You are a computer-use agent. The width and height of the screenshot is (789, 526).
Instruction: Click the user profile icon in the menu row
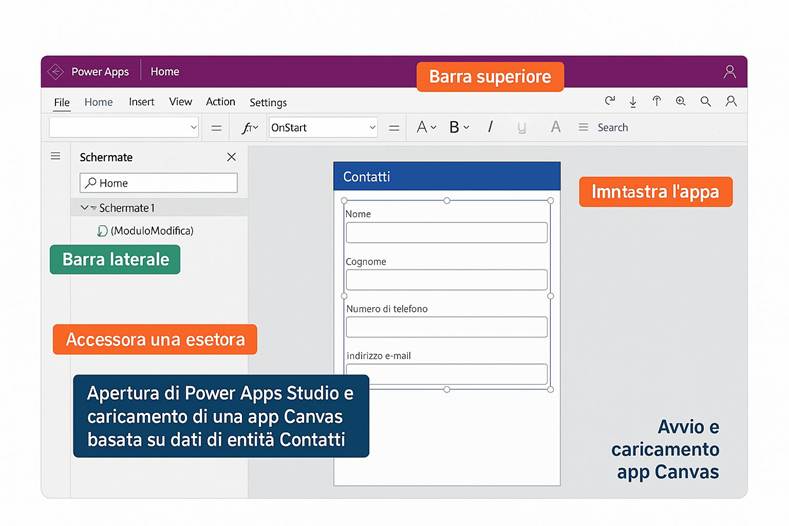pos(731,101)
